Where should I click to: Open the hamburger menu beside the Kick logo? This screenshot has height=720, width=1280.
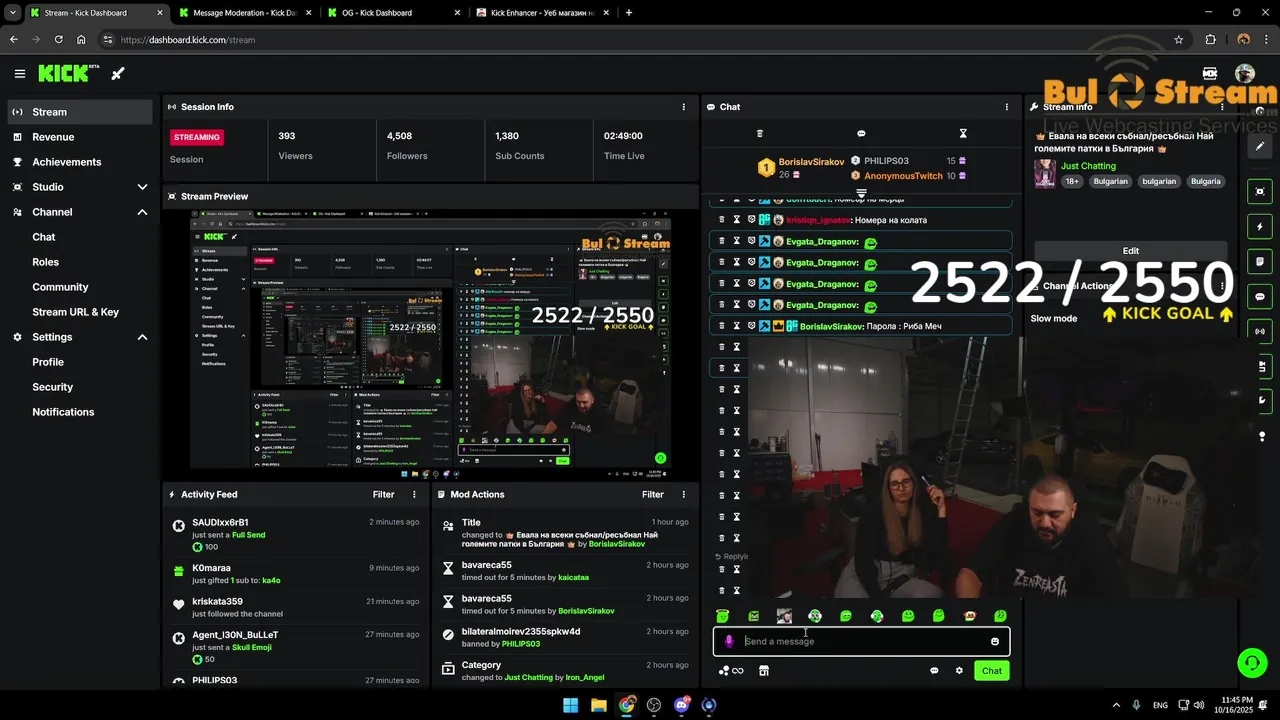click(19, 73)
